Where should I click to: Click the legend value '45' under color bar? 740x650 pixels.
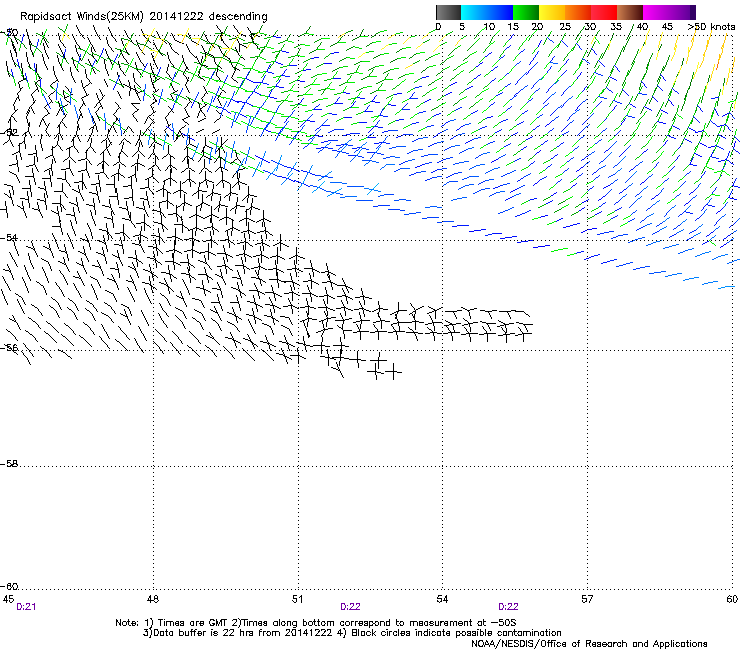pyautogui.click(x=667, y=27)
